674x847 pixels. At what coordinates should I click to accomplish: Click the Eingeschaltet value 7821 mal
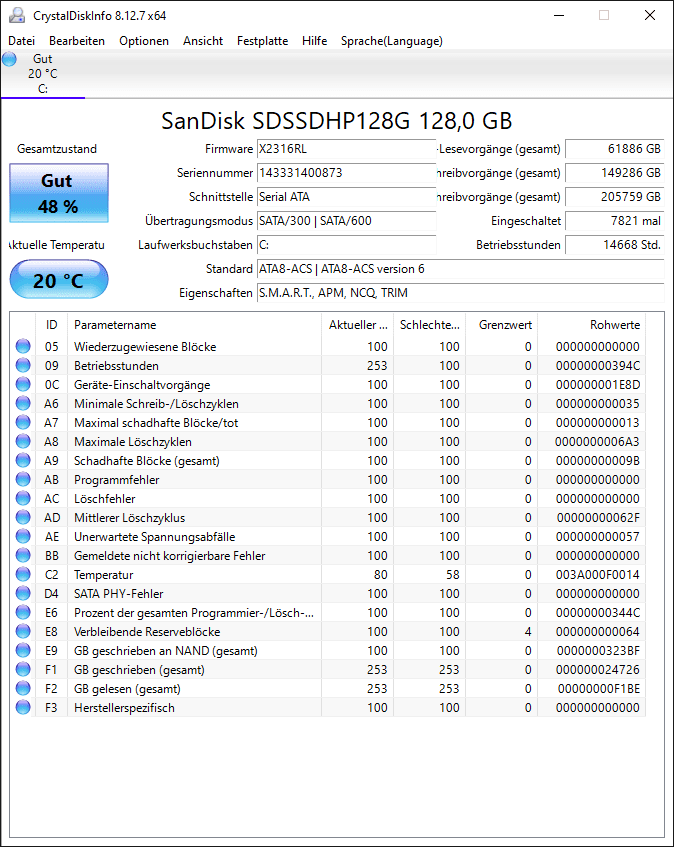pos(615,221)
